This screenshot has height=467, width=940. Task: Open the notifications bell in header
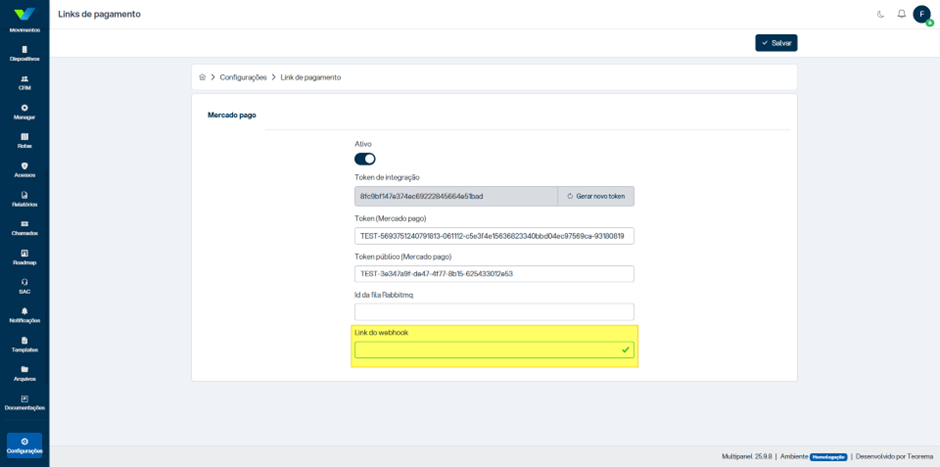901,14
